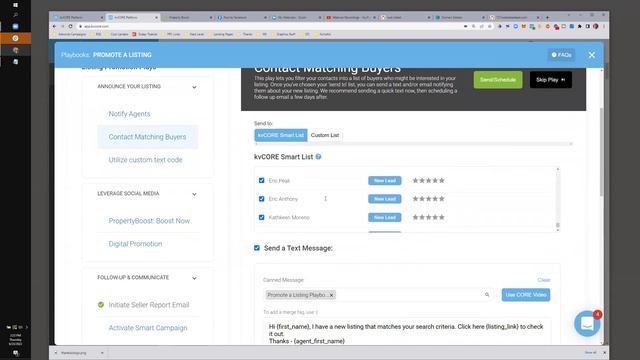Collapse the Leverage Social Media section
The width and height of the screenshot is (640, 360).
[194, 194]
